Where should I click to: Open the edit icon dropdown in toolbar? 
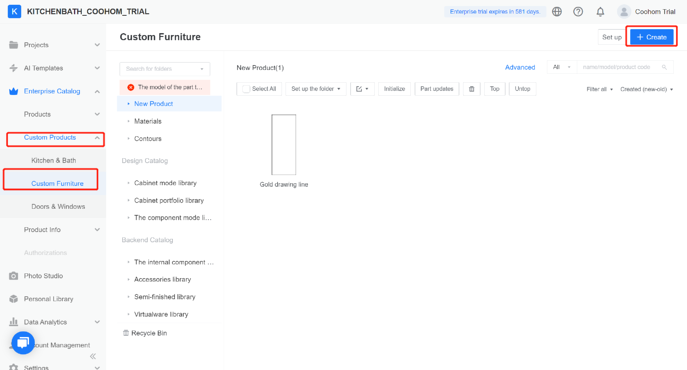pyautogui.click(x=362, y=89)
